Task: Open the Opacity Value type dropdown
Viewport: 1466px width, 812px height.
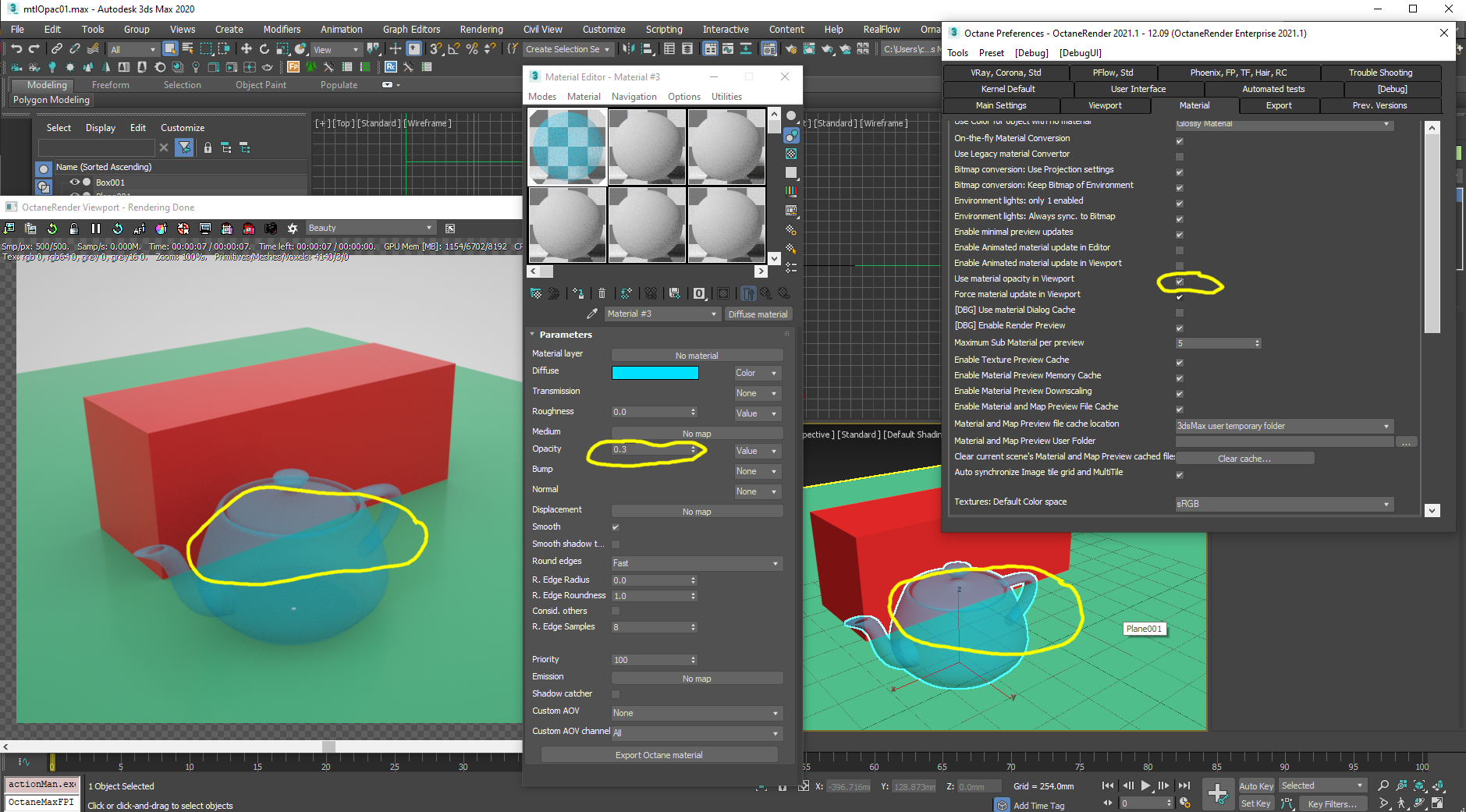Action: 757,451
